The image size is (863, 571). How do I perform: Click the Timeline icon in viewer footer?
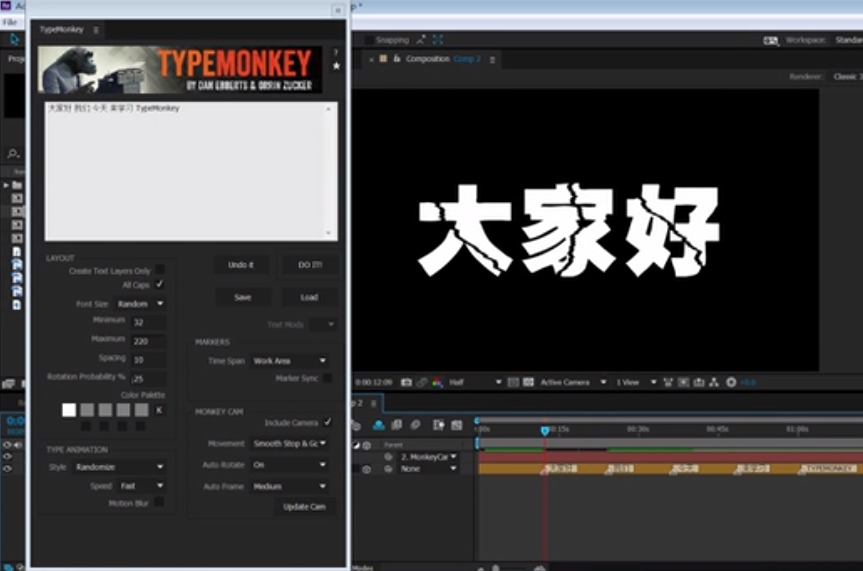point(699,382)
